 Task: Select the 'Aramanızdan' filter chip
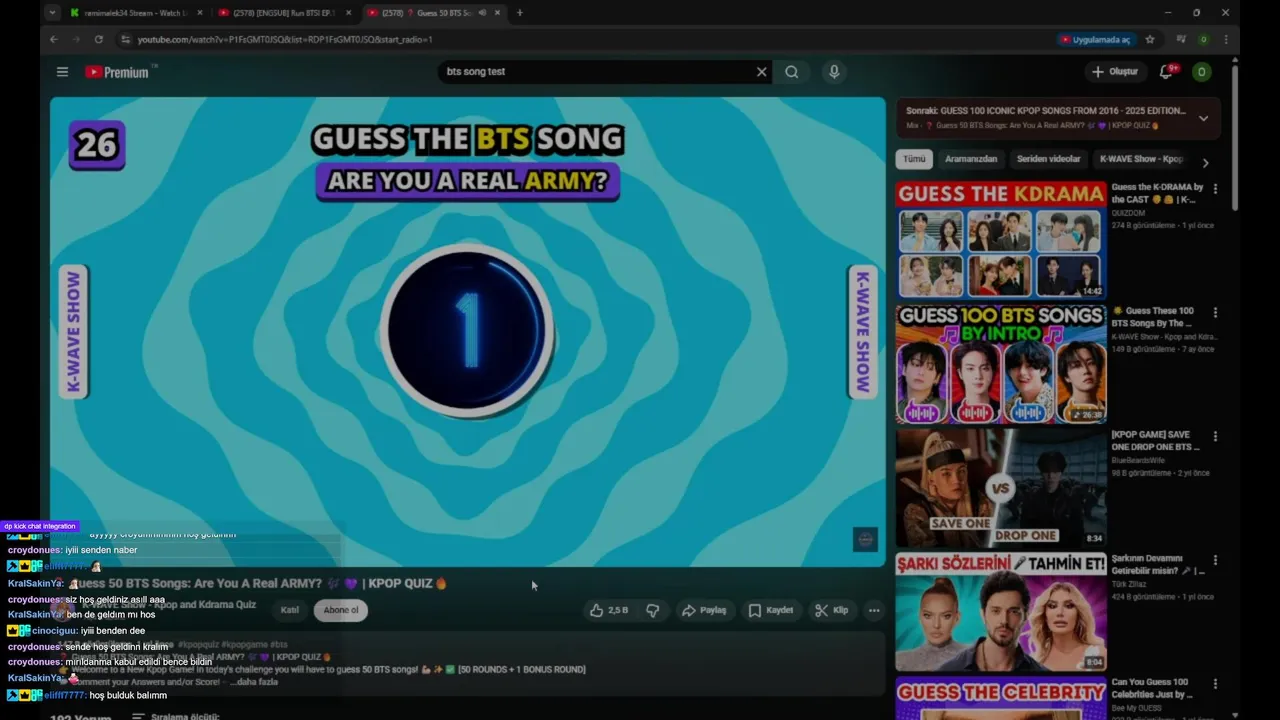971,159
